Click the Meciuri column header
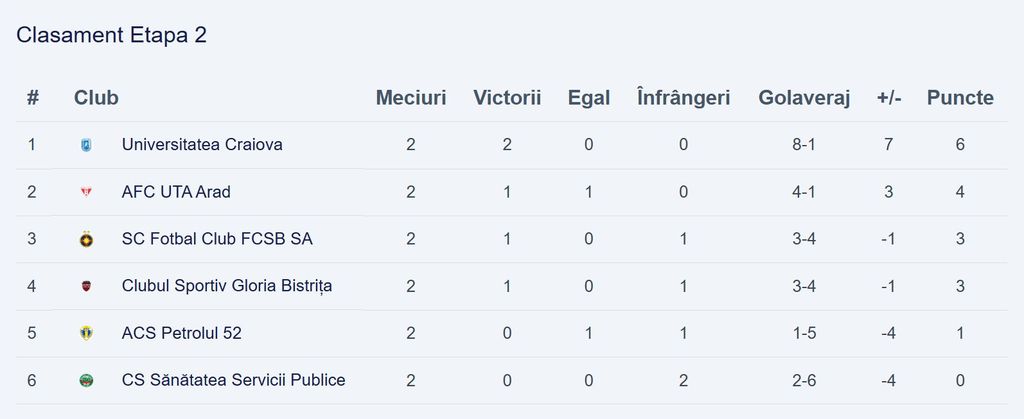This screenshot has width=1024, height=419. 411,98
